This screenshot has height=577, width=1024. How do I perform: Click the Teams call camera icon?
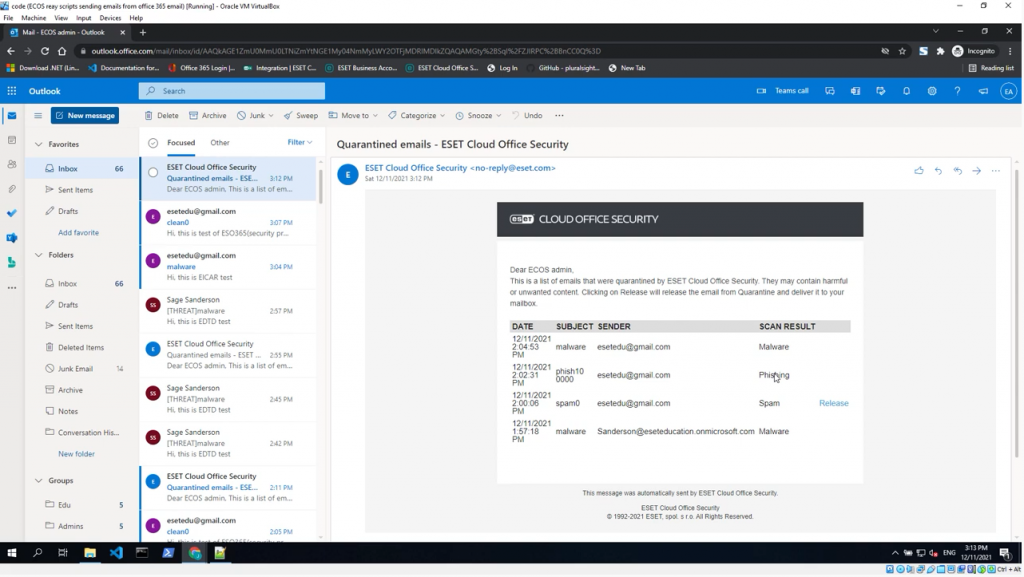coord(761,91)
